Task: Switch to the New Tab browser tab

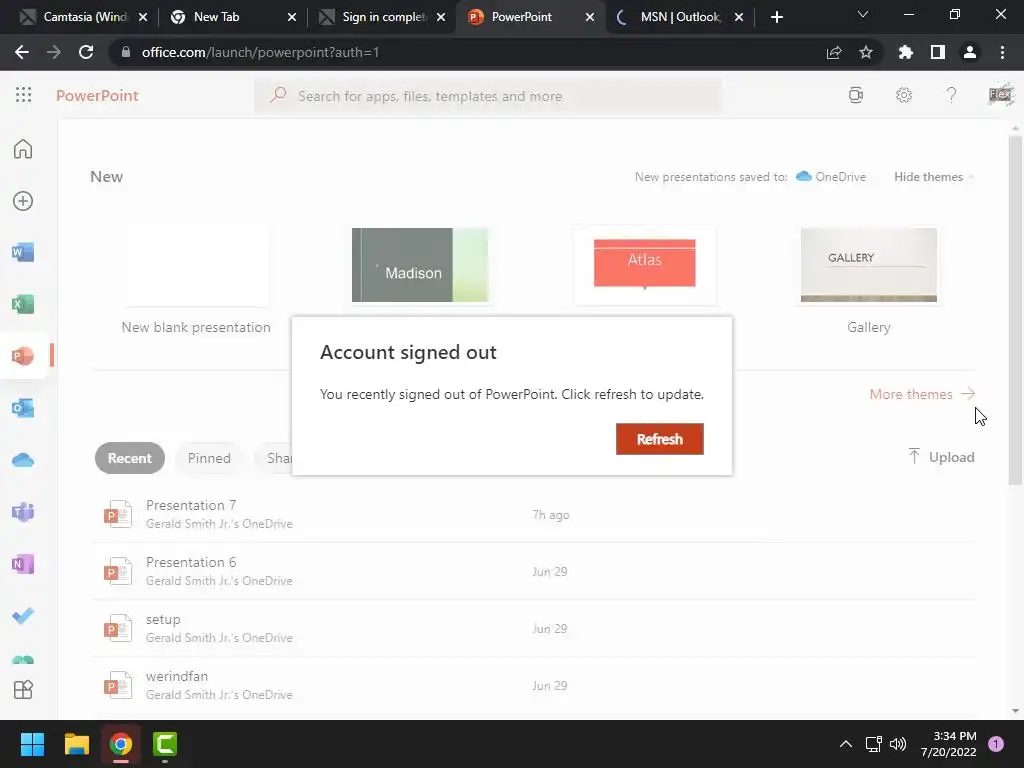Action: point(232,17)
